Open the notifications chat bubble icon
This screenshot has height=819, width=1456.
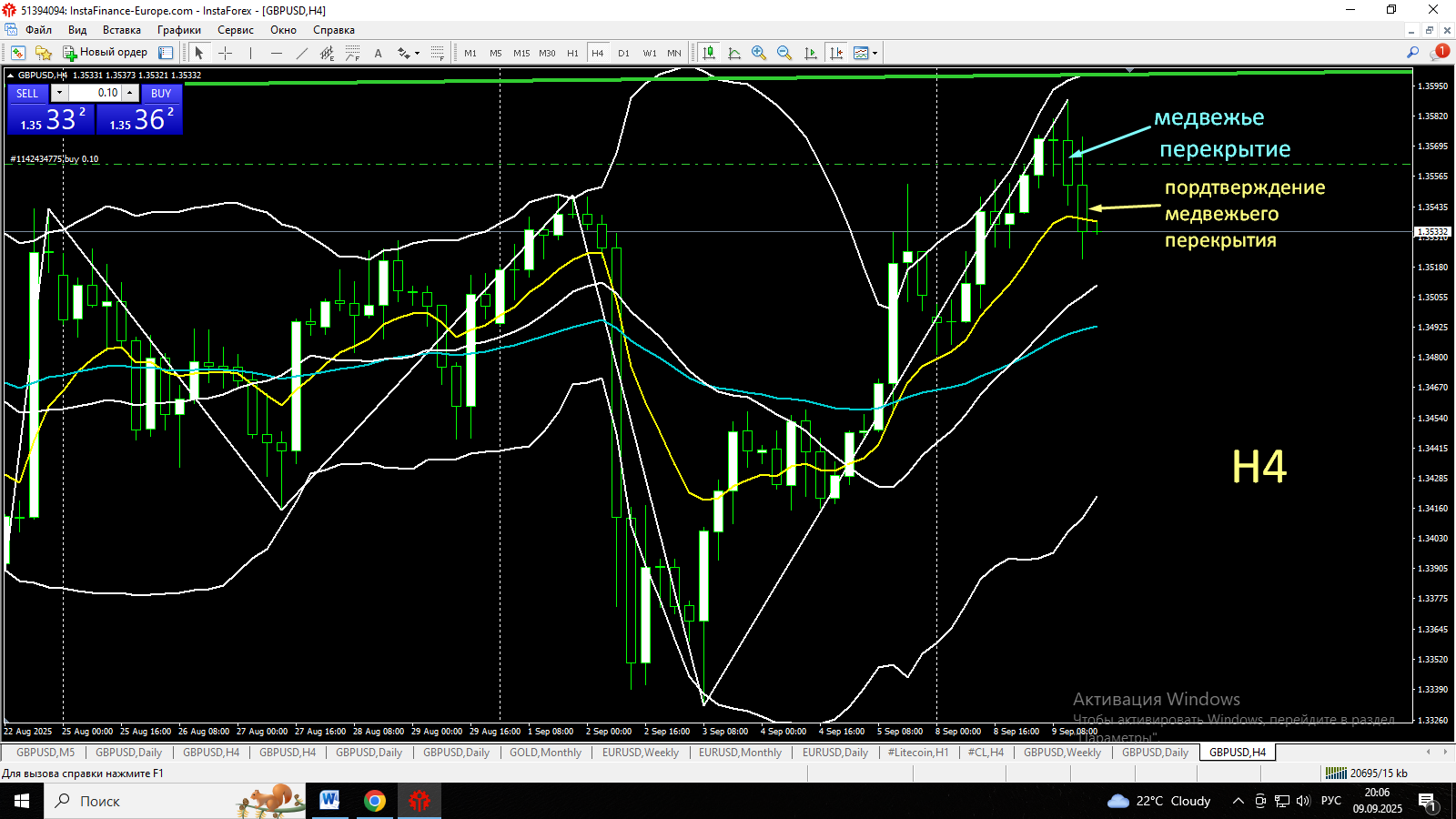pyautogui.click(x=1439, y=53)
